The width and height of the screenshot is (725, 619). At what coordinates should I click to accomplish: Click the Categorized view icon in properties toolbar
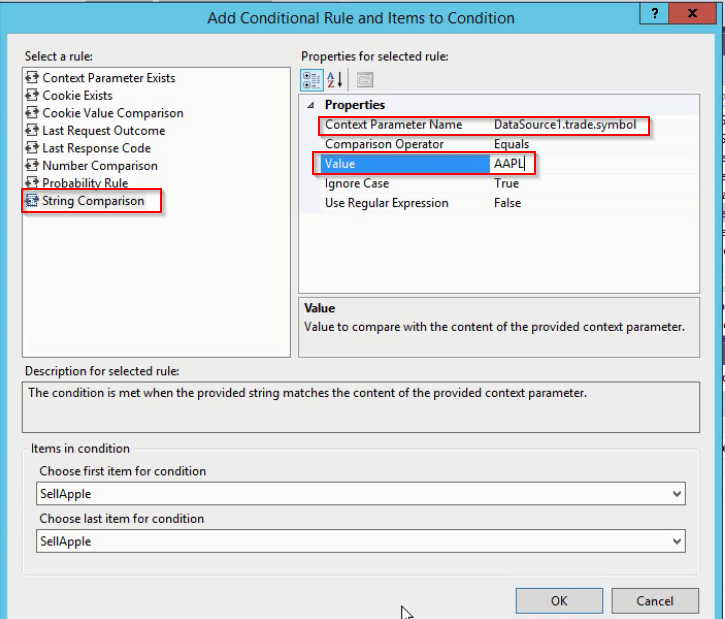point(312,80)
